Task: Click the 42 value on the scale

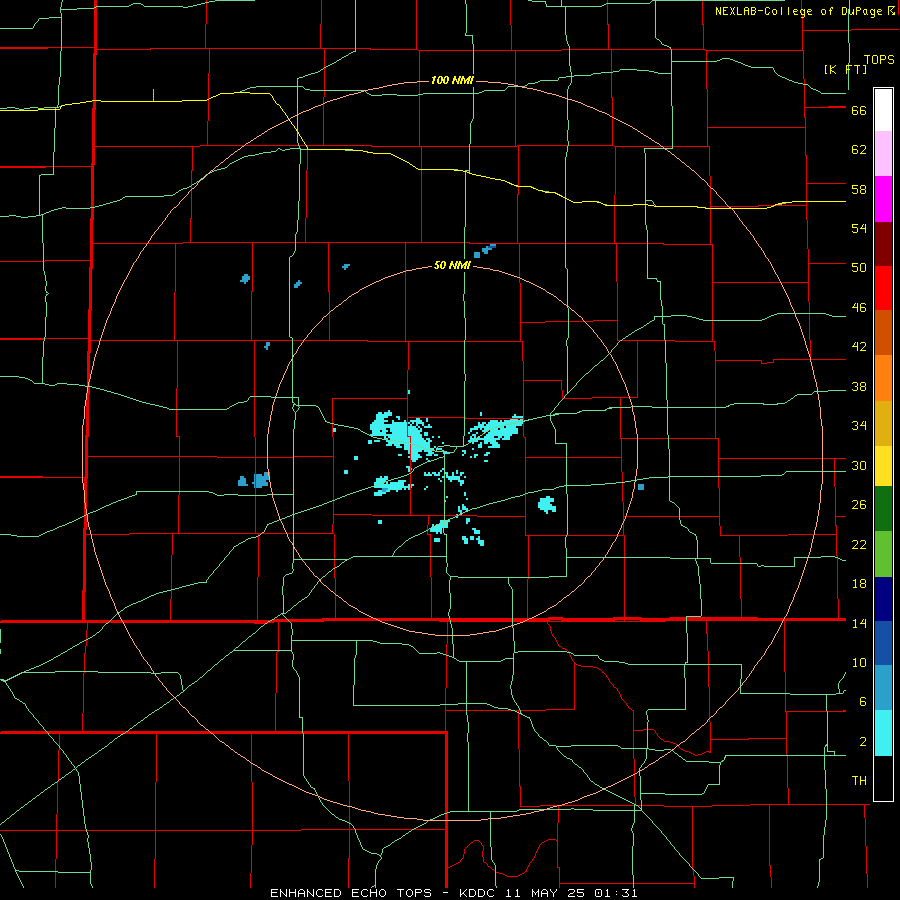Action: (859, 347)
